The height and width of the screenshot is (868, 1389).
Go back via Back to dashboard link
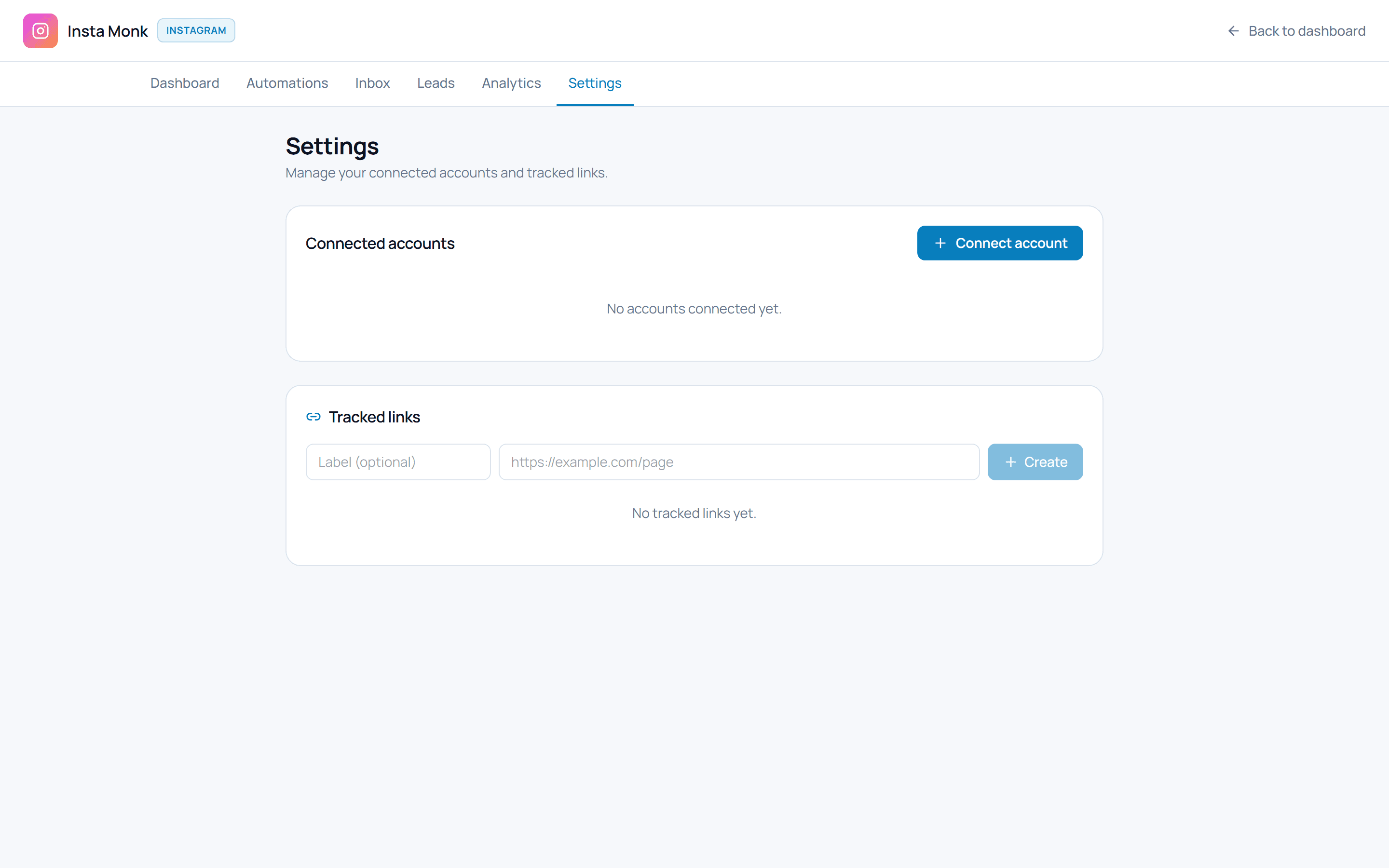pos(1296,31)
